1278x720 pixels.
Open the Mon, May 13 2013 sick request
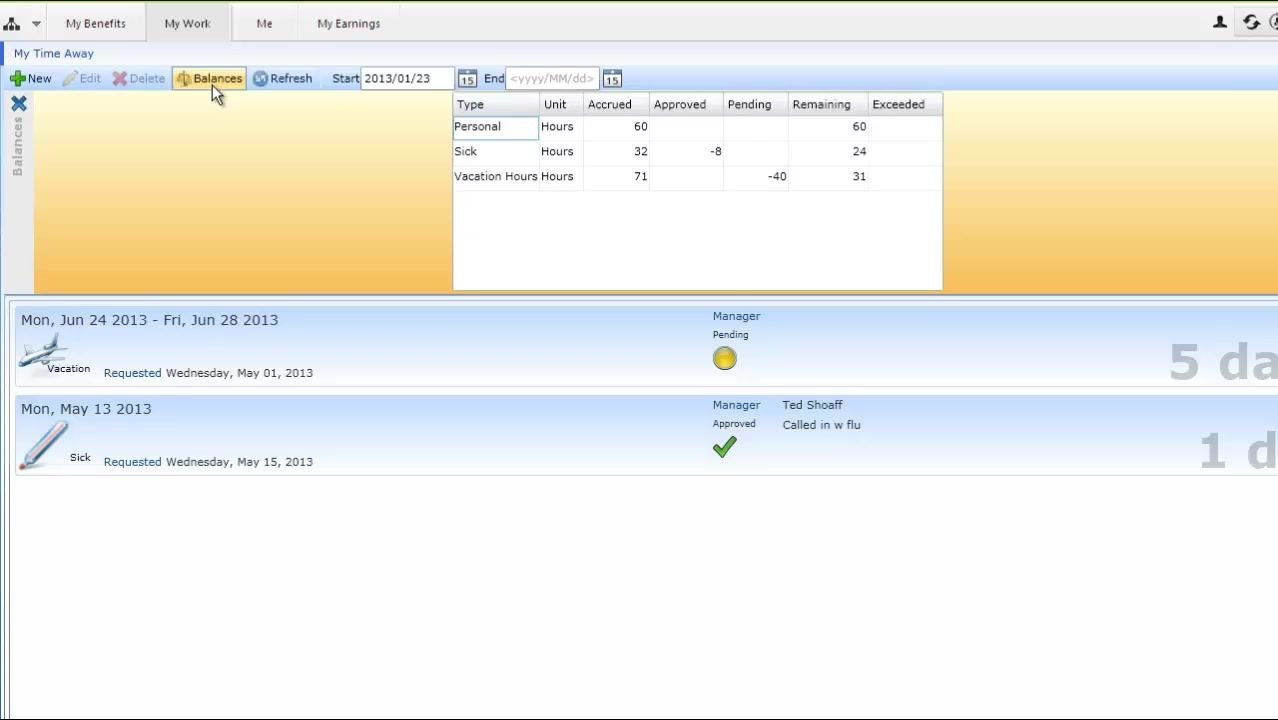pyautogui.click(x=646, y=435)
